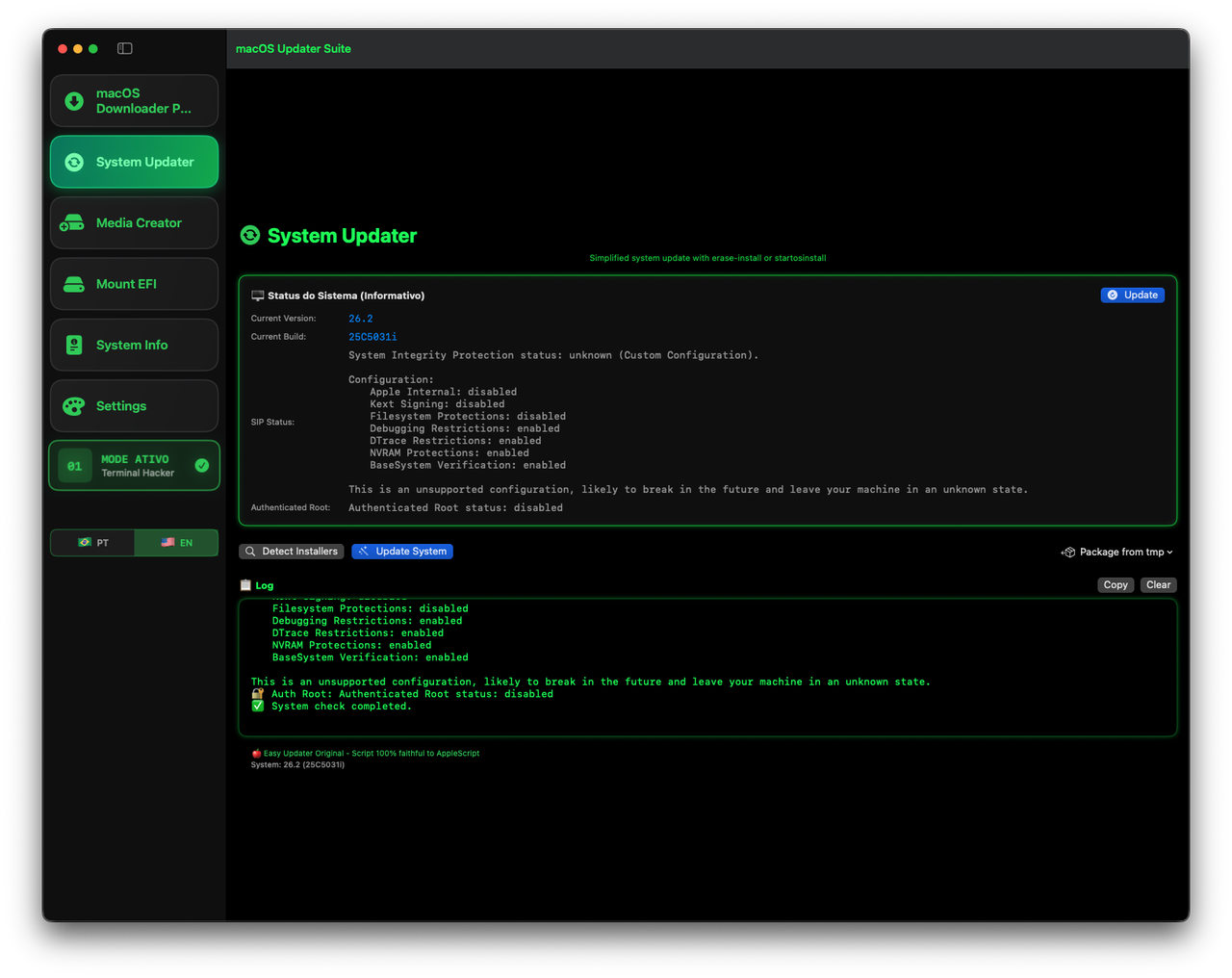Switch language to PT
The width and height of the screenshot is (1232, 978).
[92, 543]
